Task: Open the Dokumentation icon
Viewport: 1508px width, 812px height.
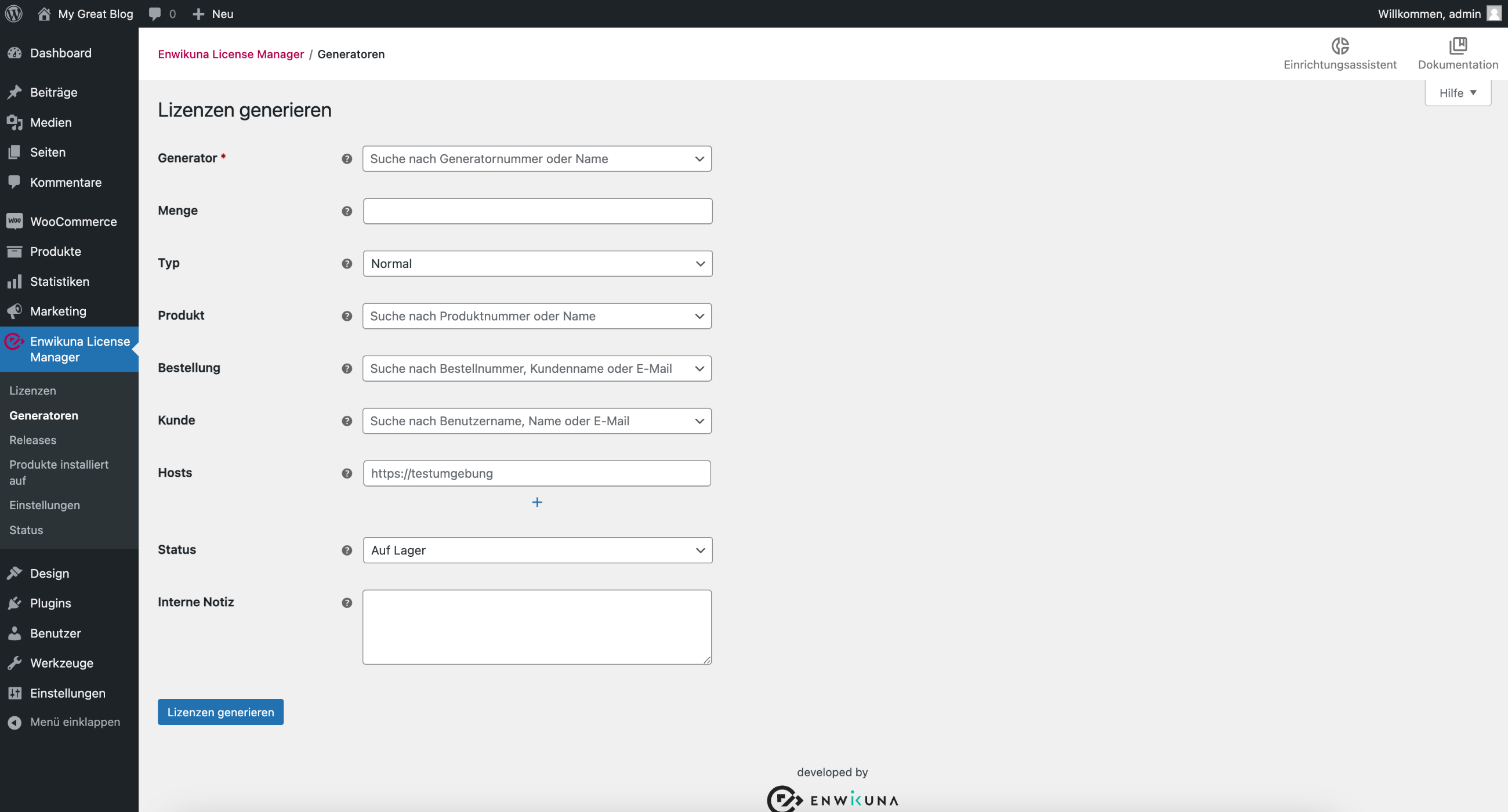Action: (x=1458, y=46)
